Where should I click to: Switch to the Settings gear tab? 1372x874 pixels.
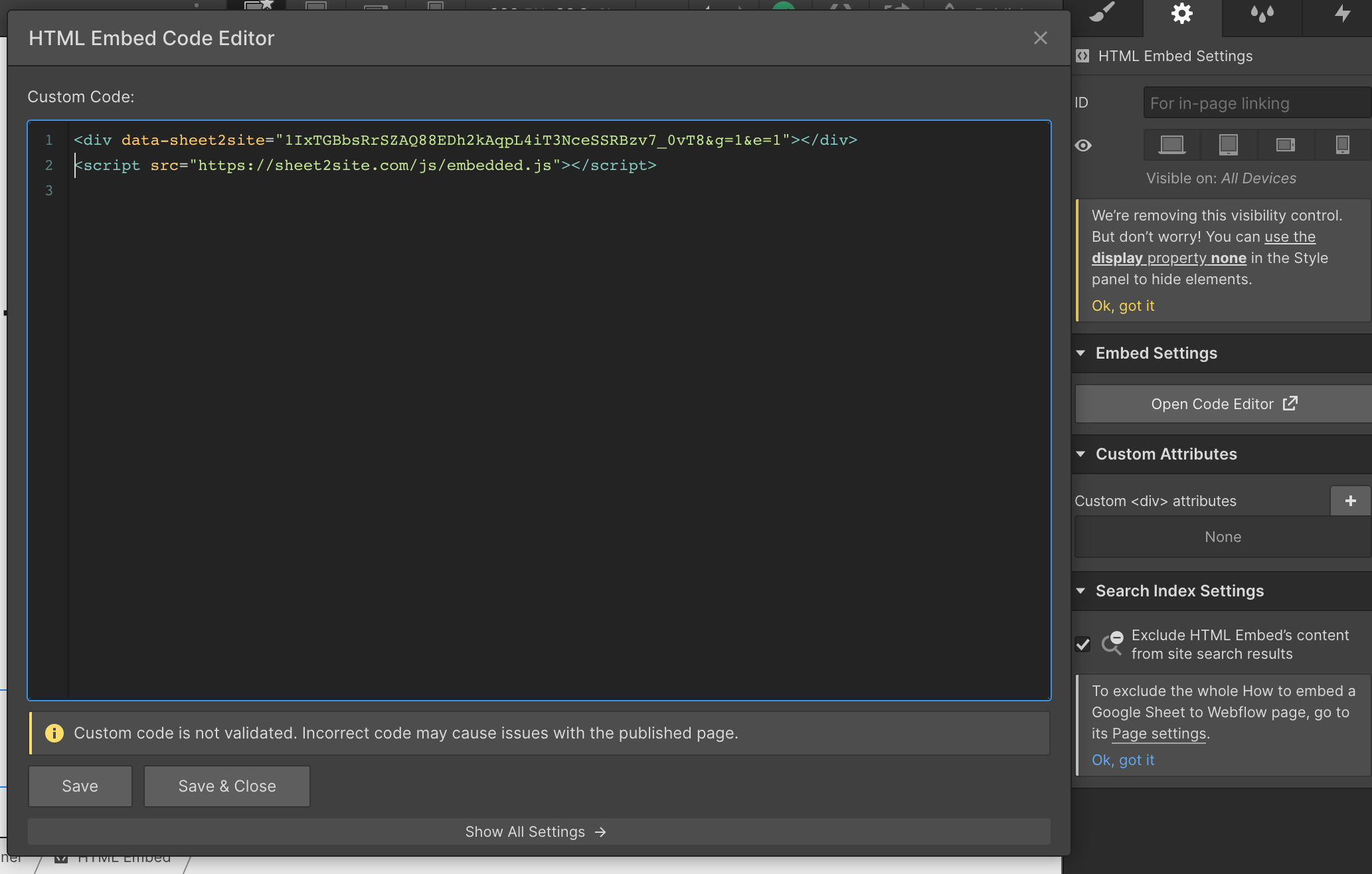1182,15
